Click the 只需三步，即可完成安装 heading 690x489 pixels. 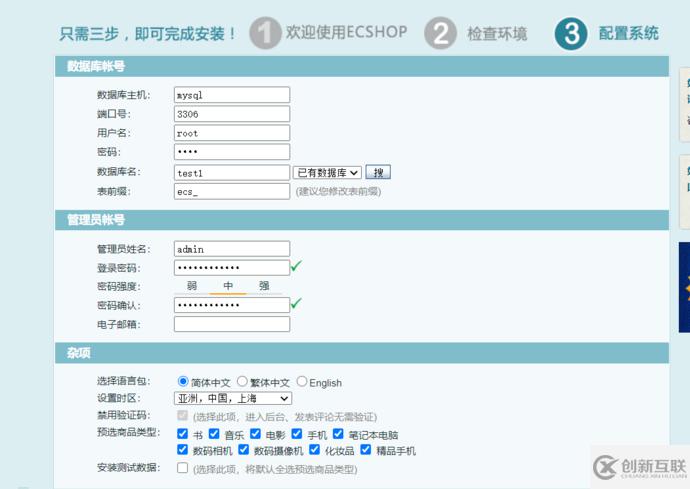coord(148,33)
